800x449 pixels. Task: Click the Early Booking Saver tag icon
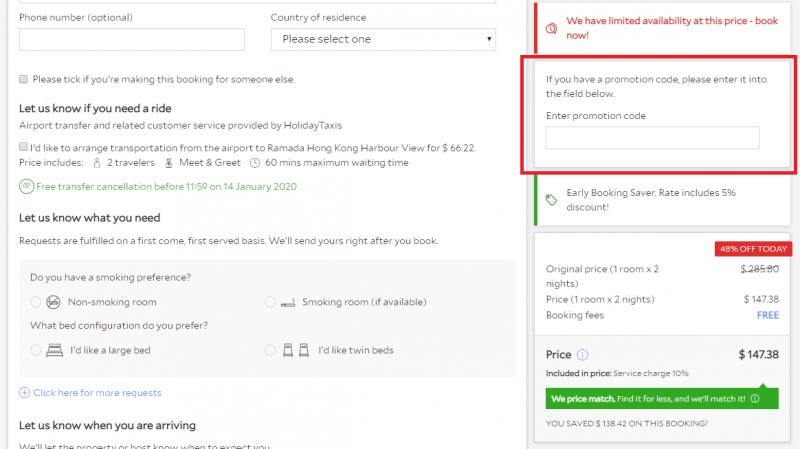(552, 199)
